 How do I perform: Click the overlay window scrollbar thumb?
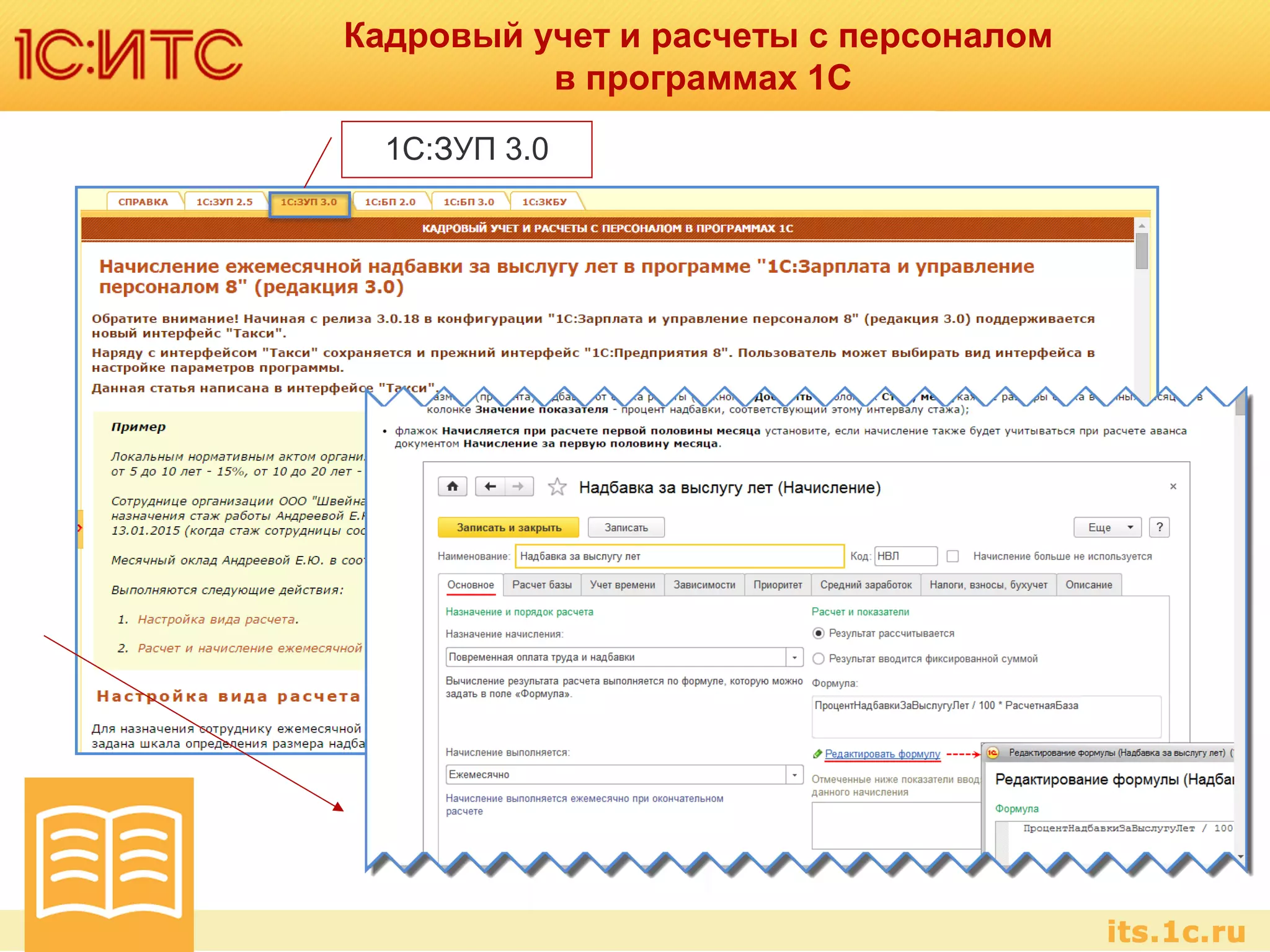pos(1240,404)
